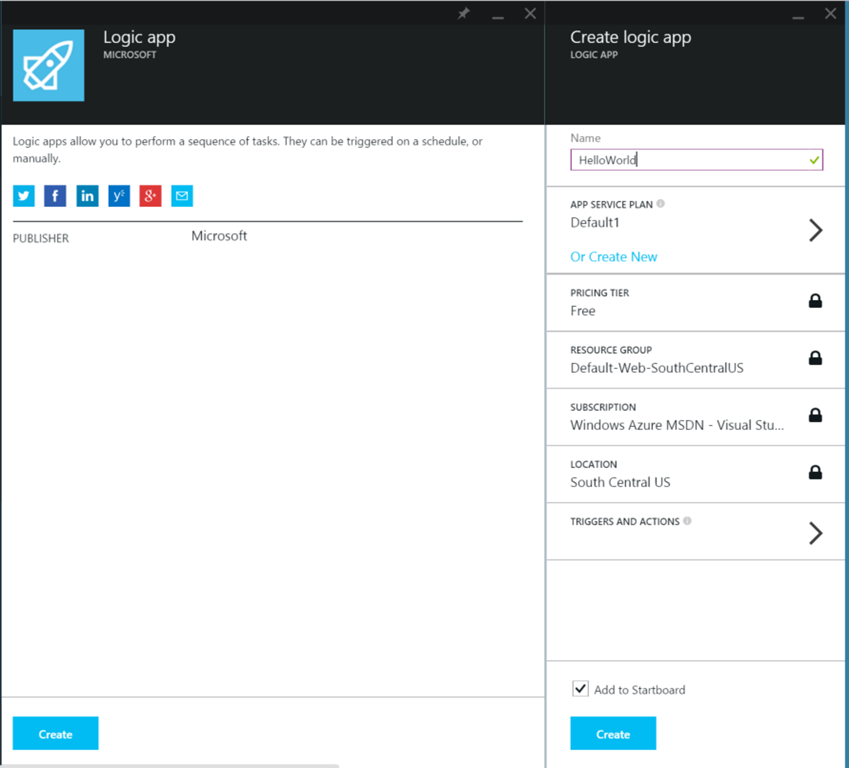Screen dimensions: 849x768
Task: Share Logic app on Facebook
Action: 55,196
